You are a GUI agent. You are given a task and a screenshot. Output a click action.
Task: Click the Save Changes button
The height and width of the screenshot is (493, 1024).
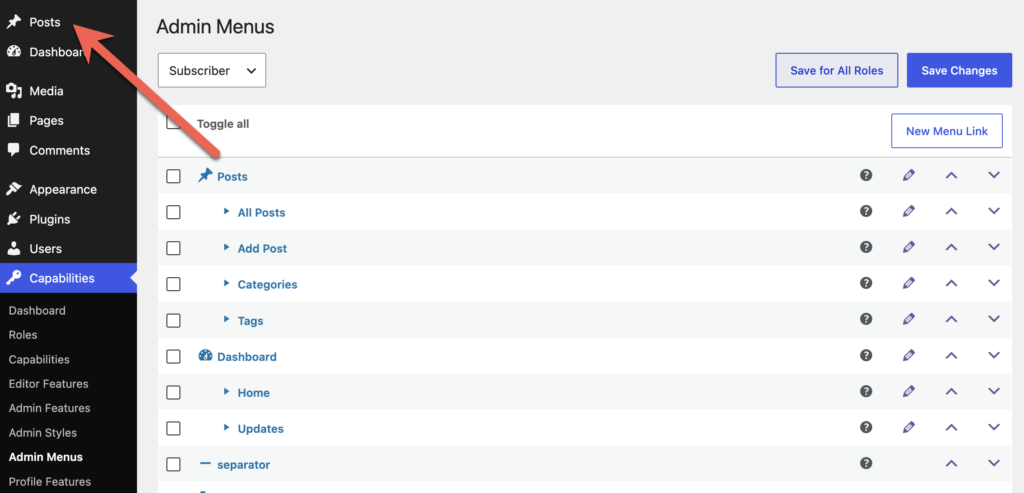959,71
